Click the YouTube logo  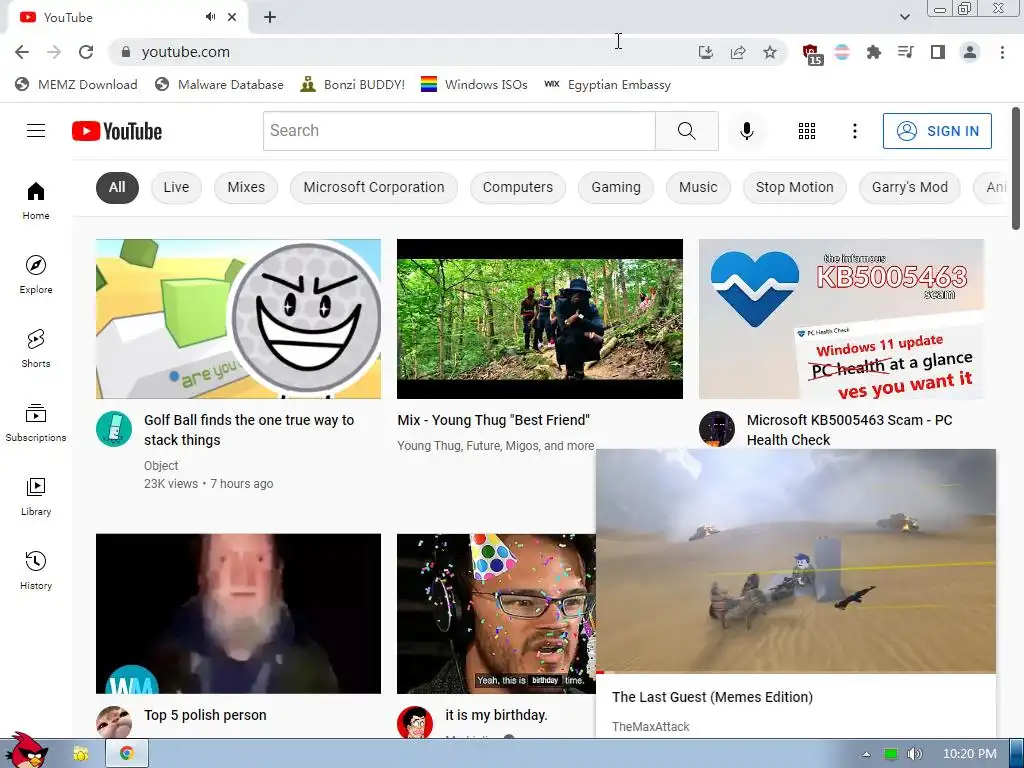[x=117, y=131]
